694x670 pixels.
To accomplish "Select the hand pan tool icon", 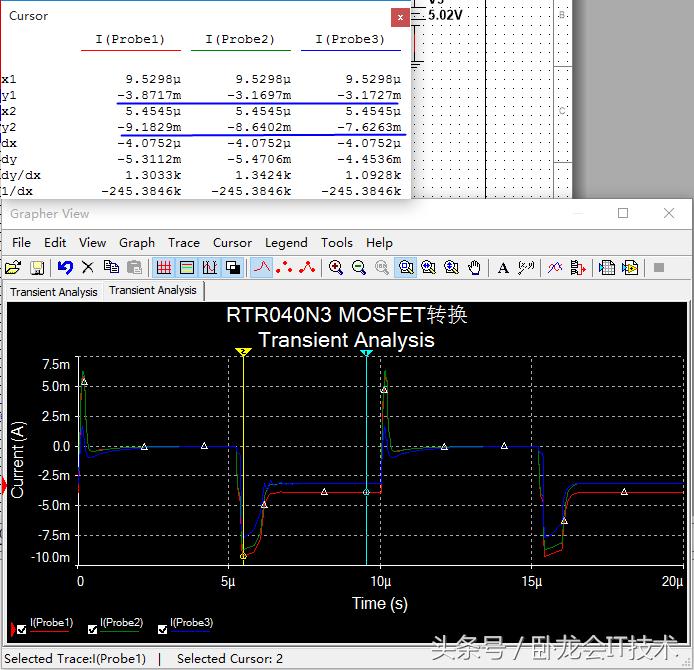I will [x=475, y=267].
